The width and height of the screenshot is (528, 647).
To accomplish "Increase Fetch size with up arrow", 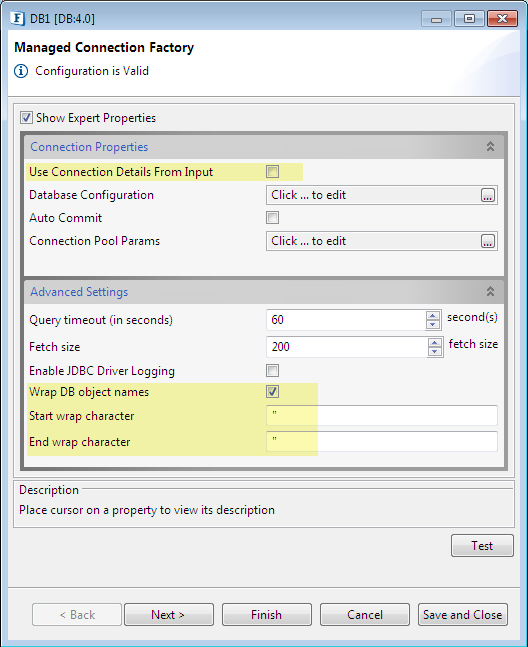I will [435, 342].
